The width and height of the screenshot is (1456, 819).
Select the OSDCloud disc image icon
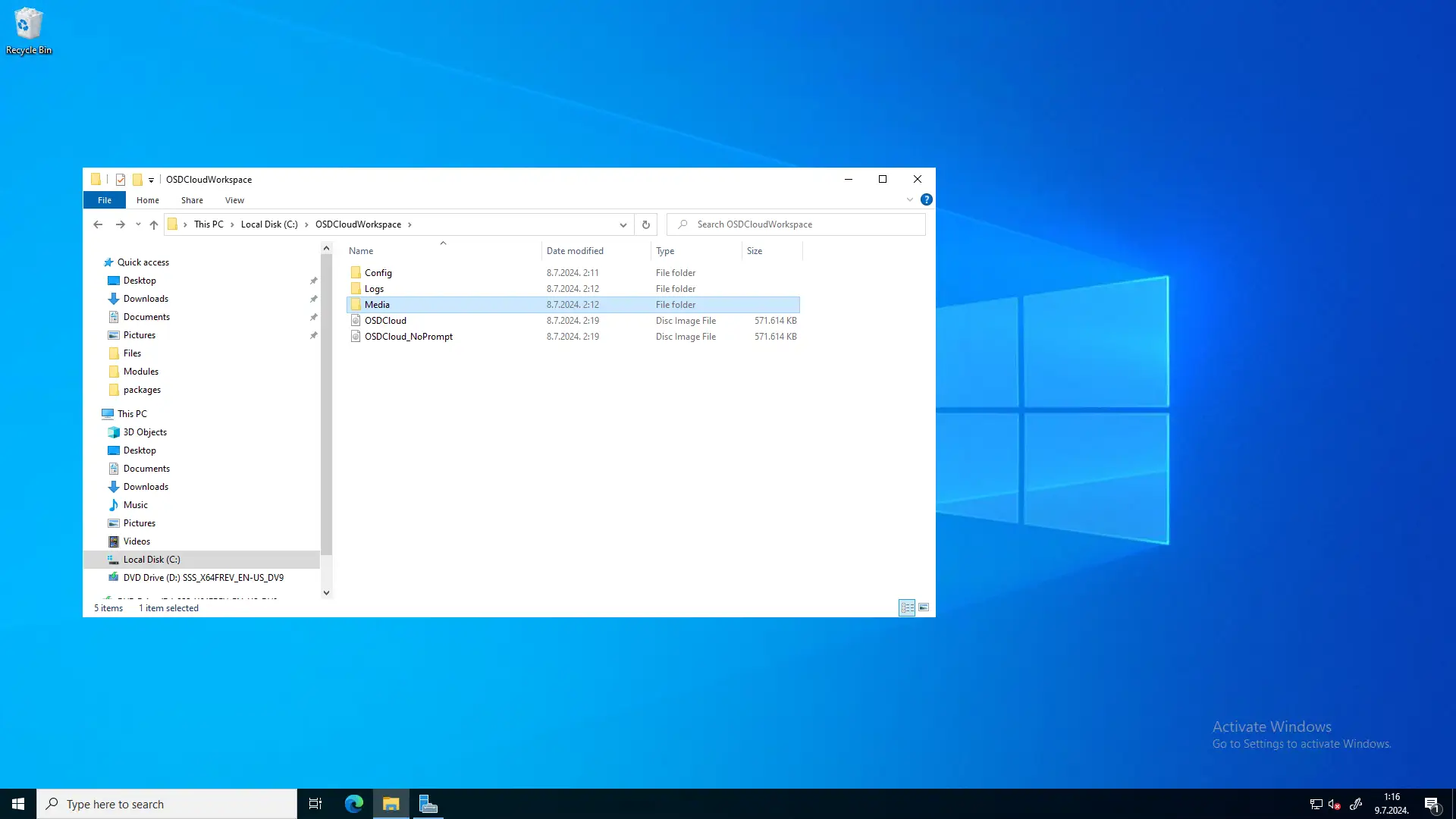[x=356, y=321]
